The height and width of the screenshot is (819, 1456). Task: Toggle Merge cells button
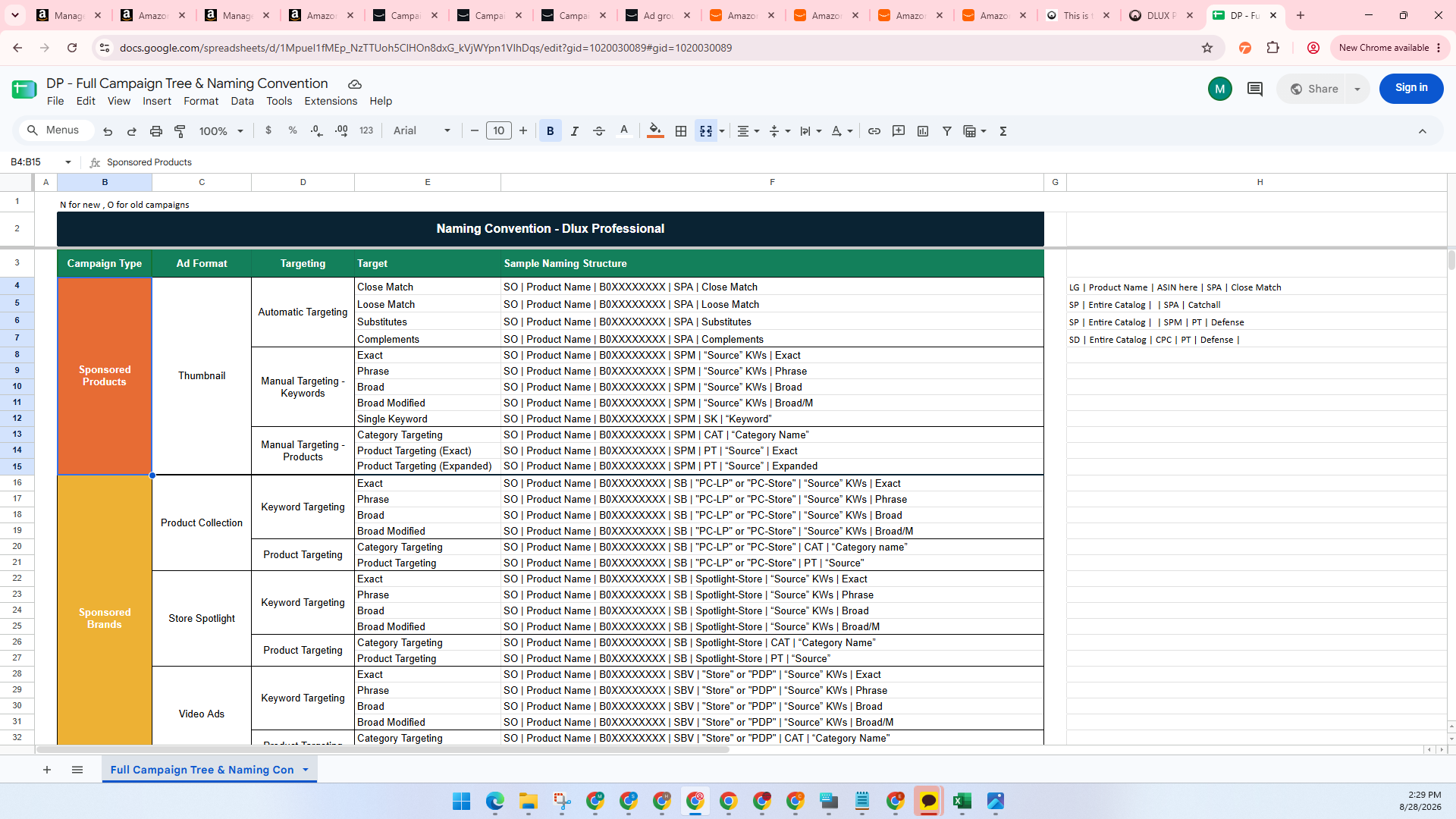pos(706,131)
